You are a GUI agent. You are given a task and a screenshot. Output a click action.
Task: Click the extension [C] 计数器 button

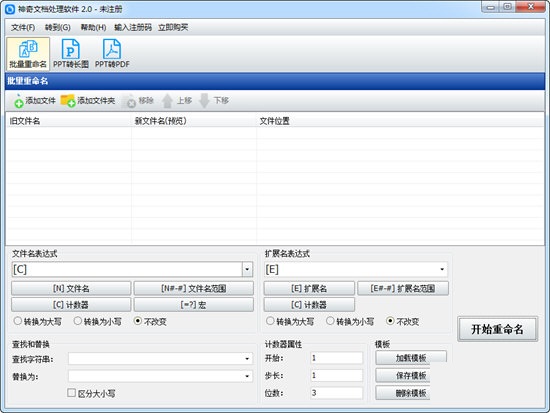point(309,305)
